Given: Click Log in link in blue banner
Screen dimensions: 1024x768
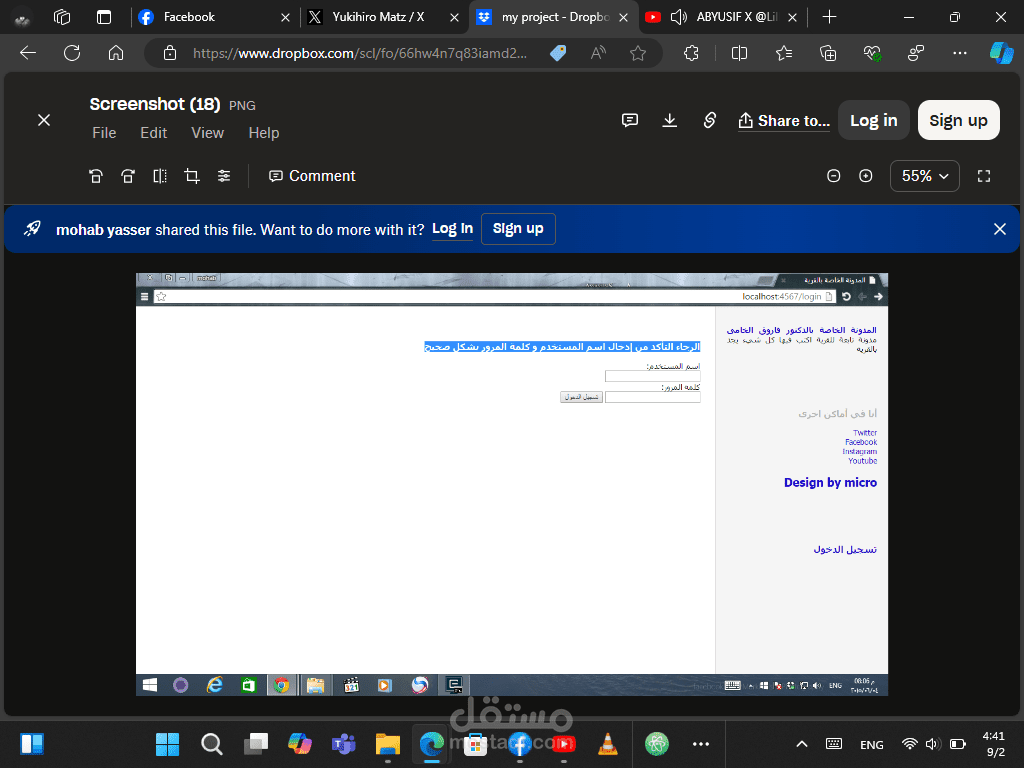Looking at the screenshot, I should point(452,229).
